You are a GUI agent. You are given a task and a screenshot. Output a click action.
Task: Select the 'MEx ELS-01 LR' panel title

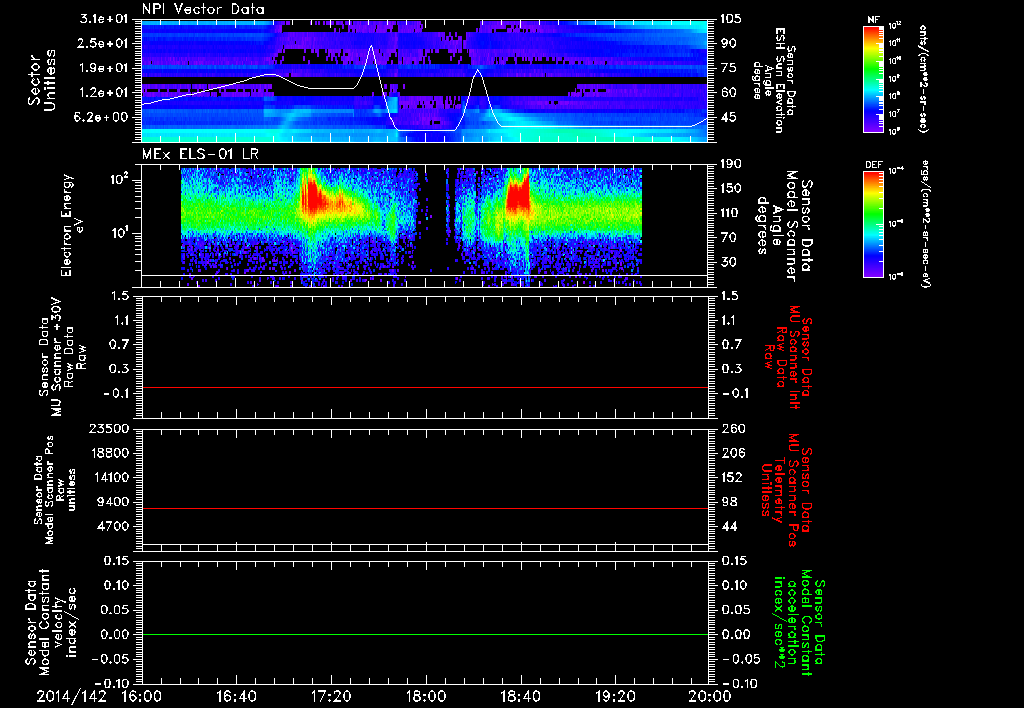pyautogui.click(x=200, y=154)
